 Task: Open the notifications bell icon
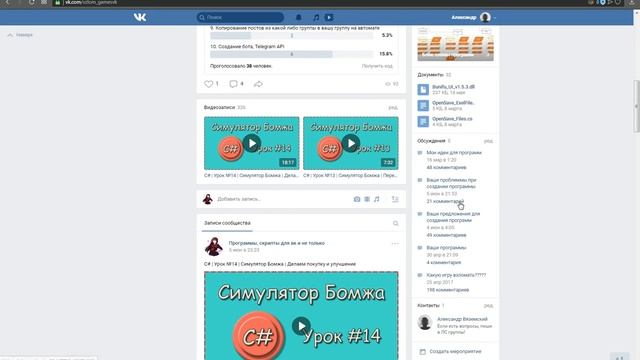pos(299,17)
